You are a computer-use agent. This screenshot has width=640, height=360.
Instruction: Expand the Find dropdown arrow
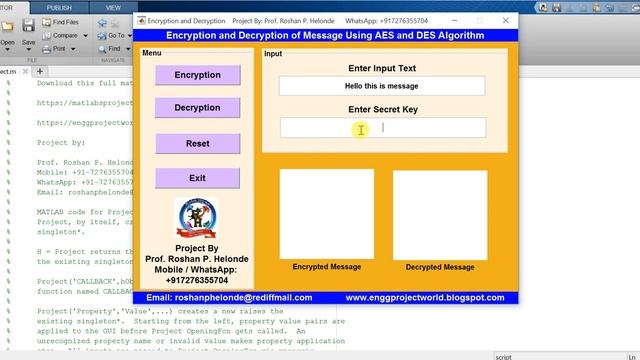128,49
